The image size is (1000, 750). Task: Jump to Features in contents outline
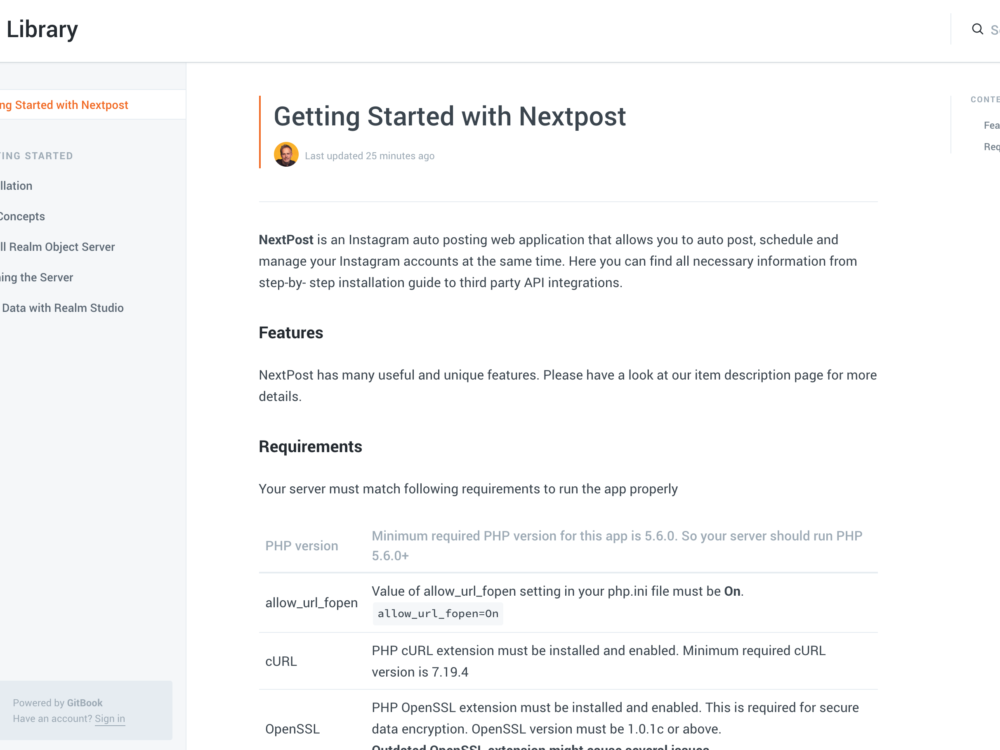tap(991, 126)
